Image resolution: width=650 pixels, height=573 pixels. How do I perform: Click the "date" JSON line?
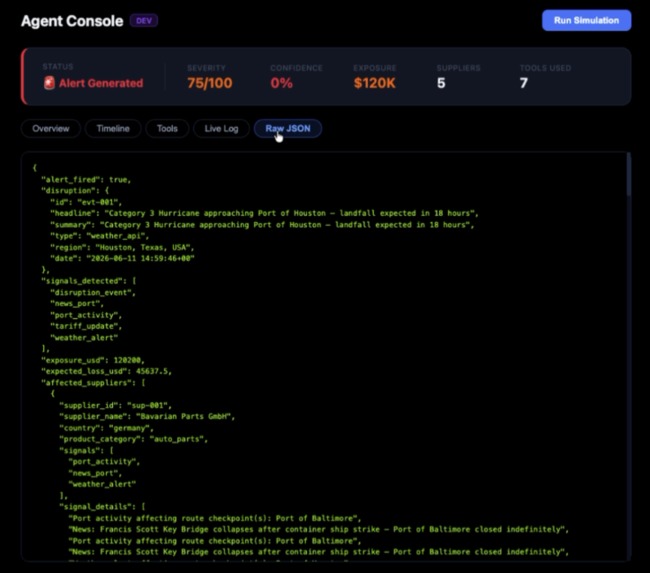pyautogui.click(x=122, y=259)
